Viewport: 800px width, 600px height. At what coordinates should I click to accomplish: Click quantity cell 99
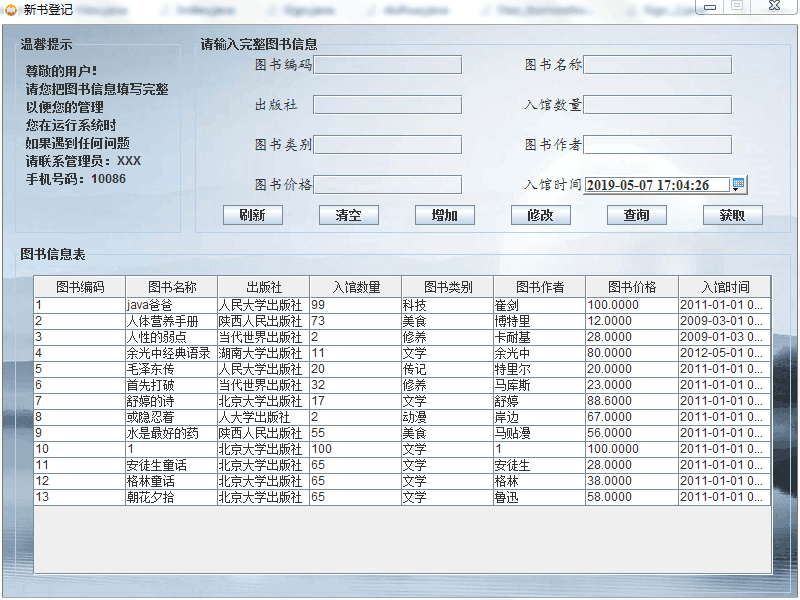pos(356,305)
